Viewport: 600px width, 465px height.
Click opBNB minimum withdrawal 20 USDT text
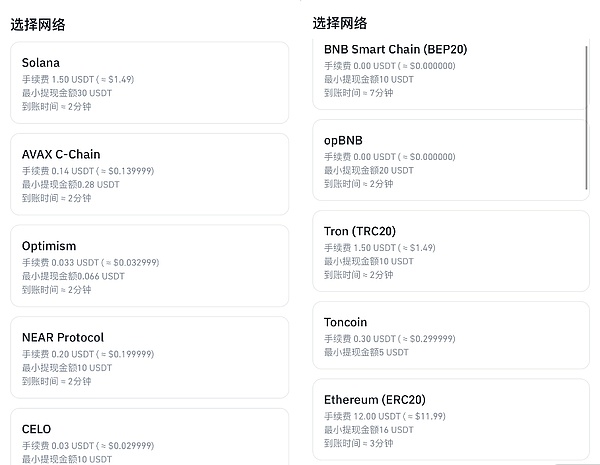click(x=368, y=170)
